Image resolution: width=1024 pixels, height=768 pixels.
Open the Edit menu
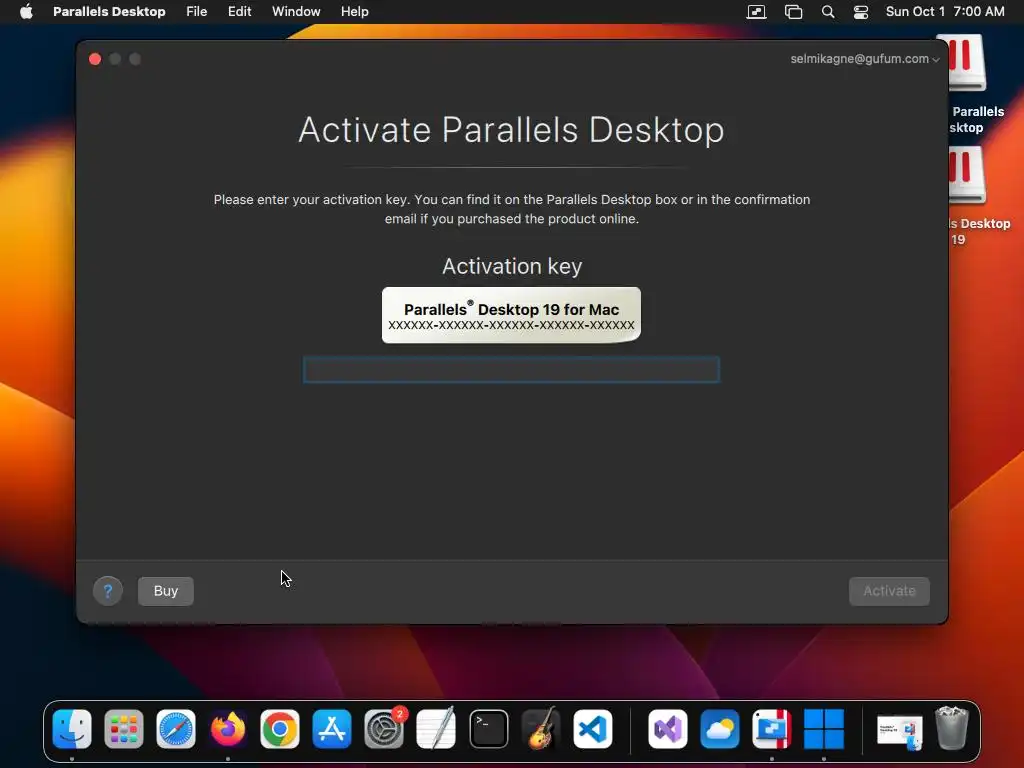[239, 12]
